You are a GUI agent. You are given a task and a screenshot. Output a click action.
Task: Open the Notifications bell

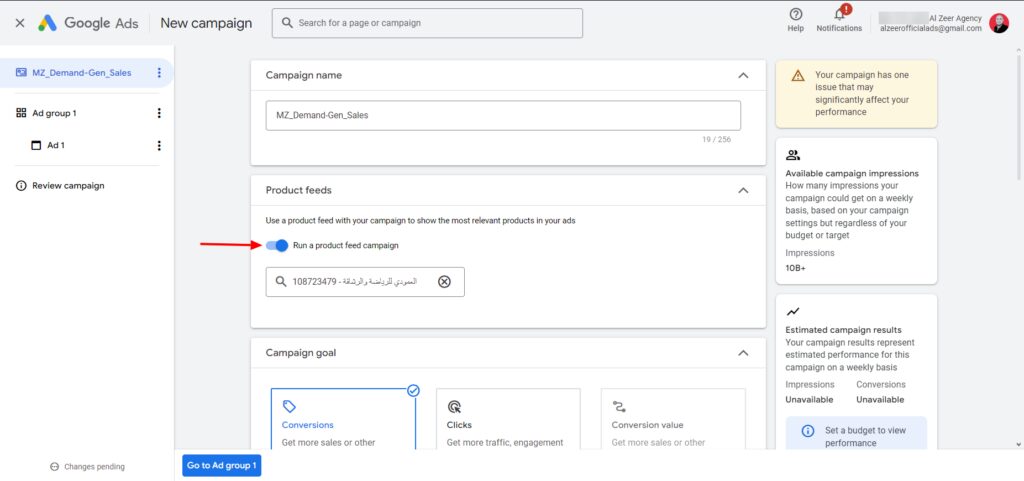click(839, 14)
